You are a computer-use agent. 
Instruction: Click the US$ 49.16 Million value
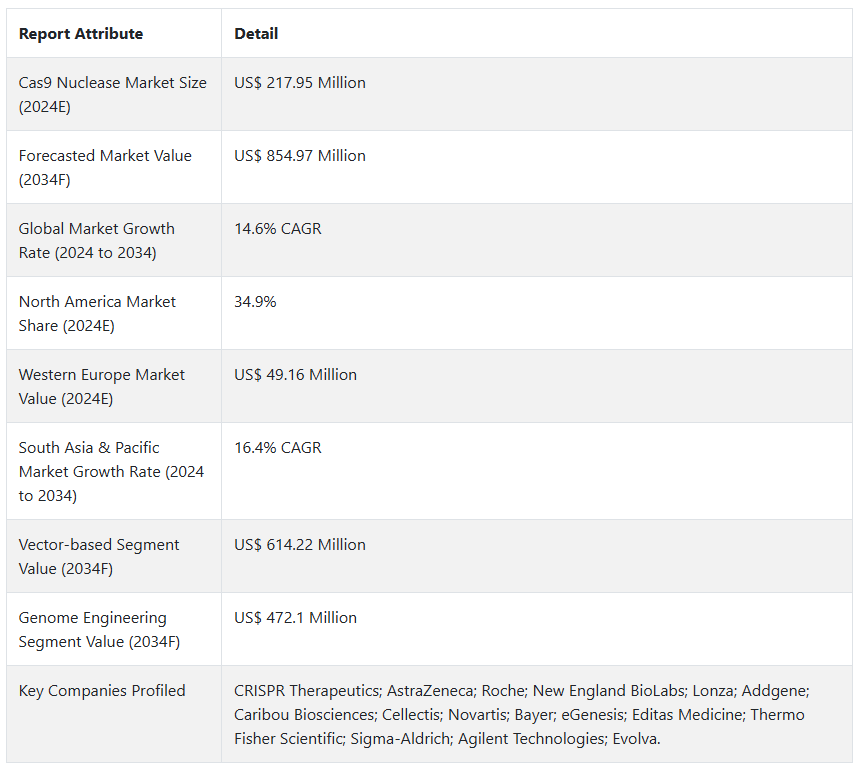(x=296, y=375)
